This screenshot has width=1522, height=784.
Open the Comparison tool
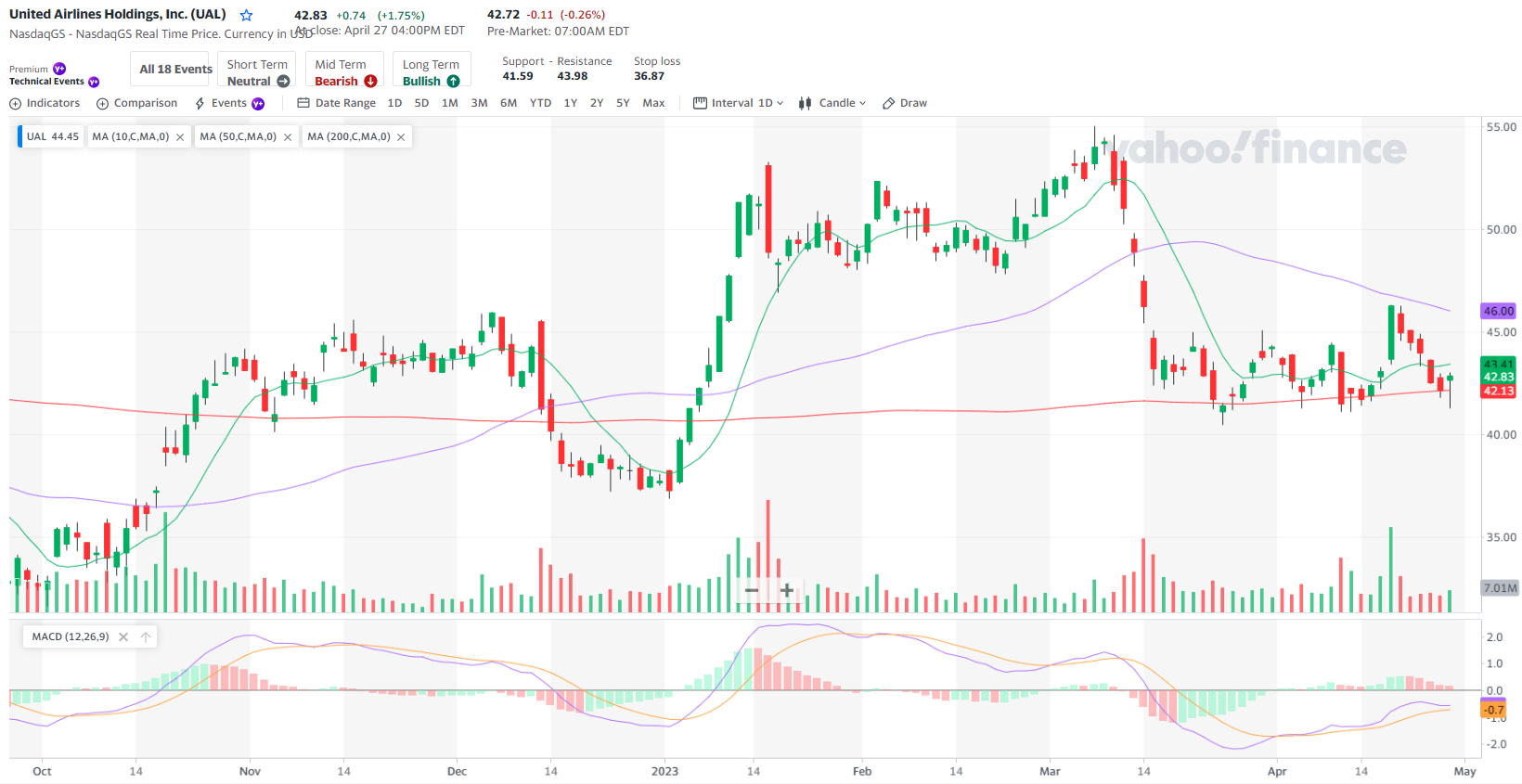click(137, 103)
